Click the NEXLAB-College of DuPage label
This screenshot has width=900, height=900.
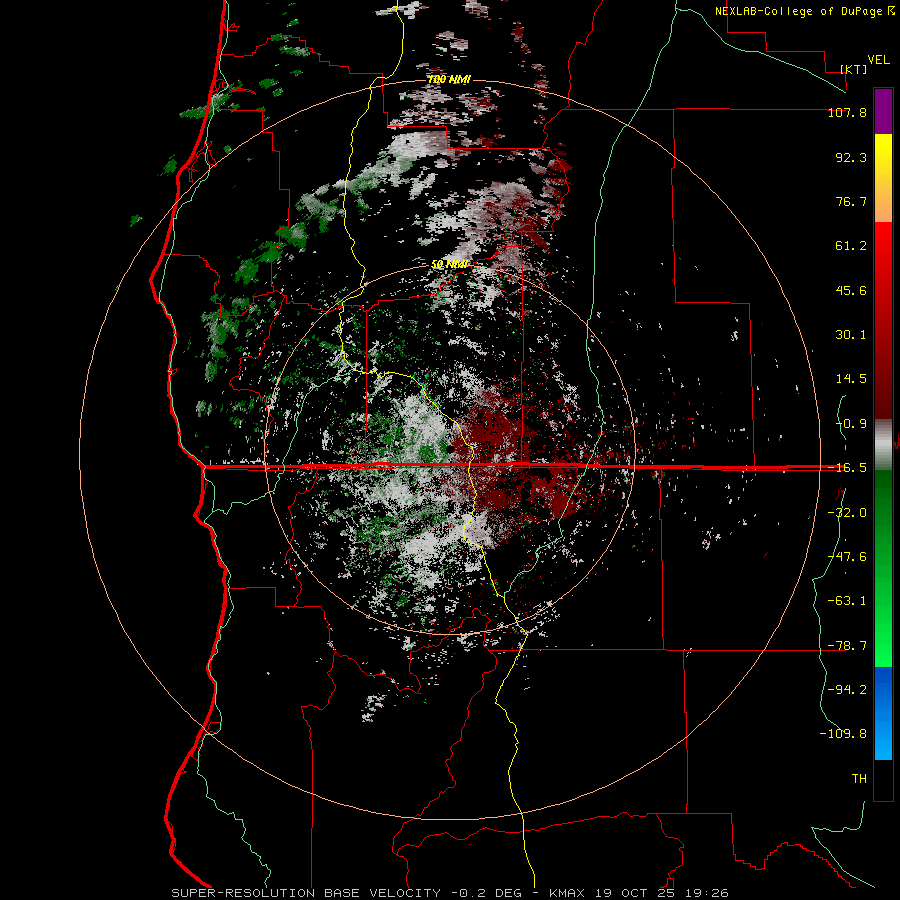(x=803, y=11)
